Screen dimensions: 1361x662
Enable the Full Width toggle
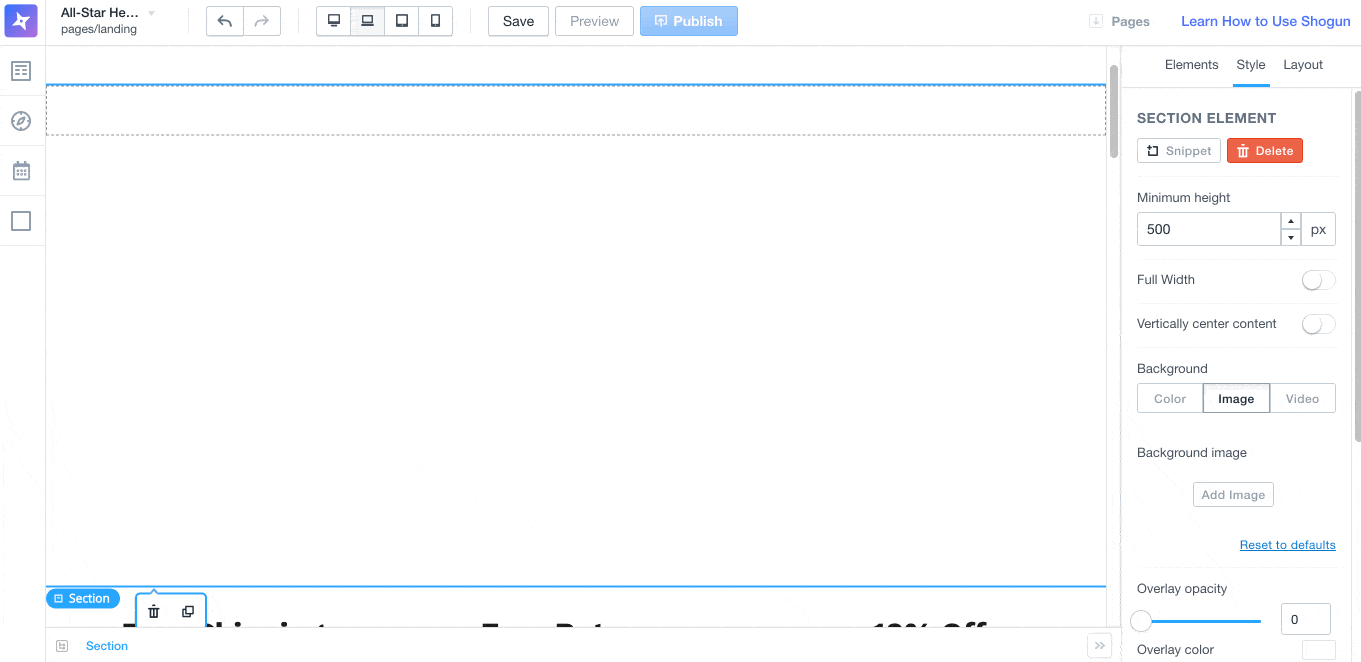1318,280
